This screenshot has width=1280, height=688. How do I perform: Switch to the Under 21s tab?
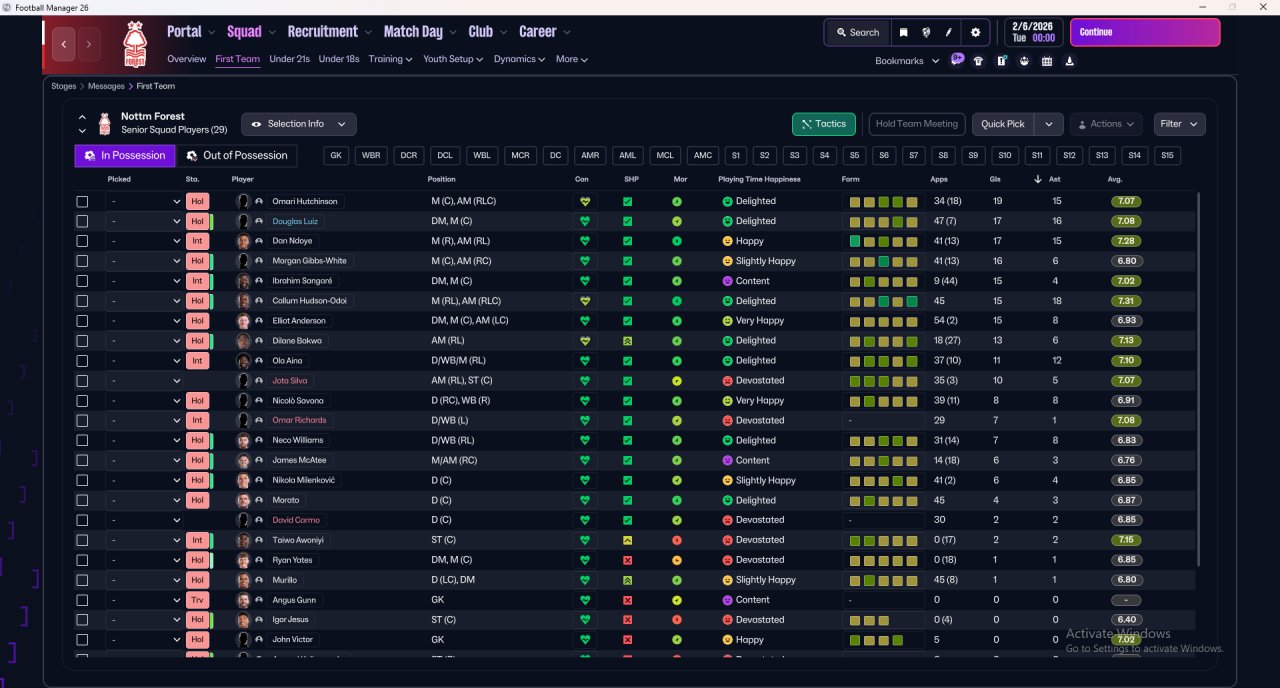(289, 59)
